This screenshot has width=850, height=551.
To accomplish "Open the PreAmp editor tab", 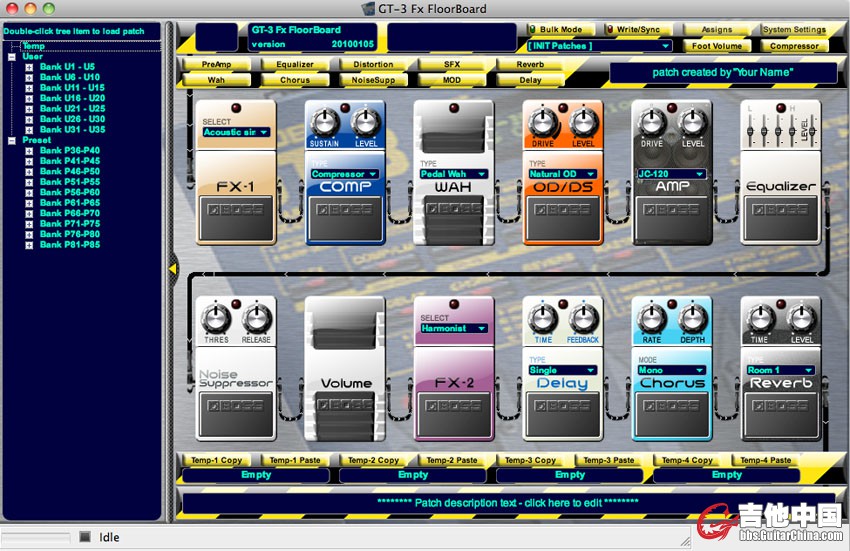I will [x=216, y=64].
